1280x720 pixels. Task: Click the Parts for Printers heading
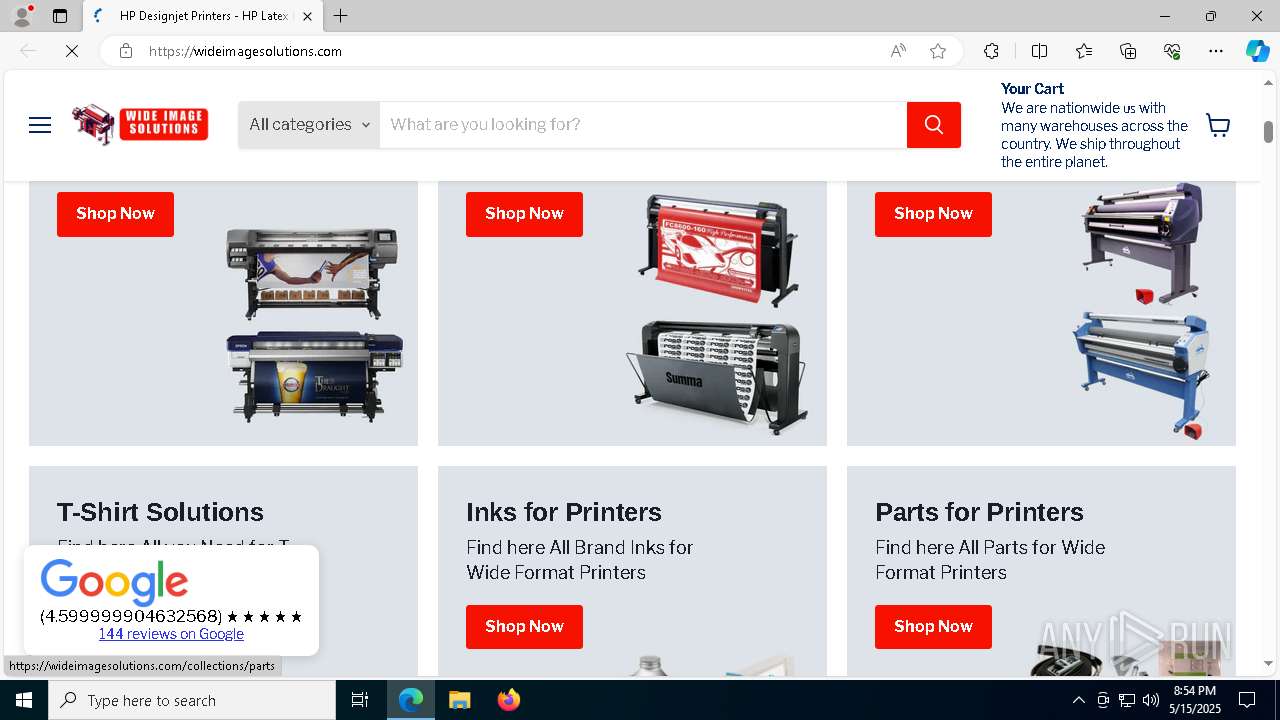coord(979,512)
